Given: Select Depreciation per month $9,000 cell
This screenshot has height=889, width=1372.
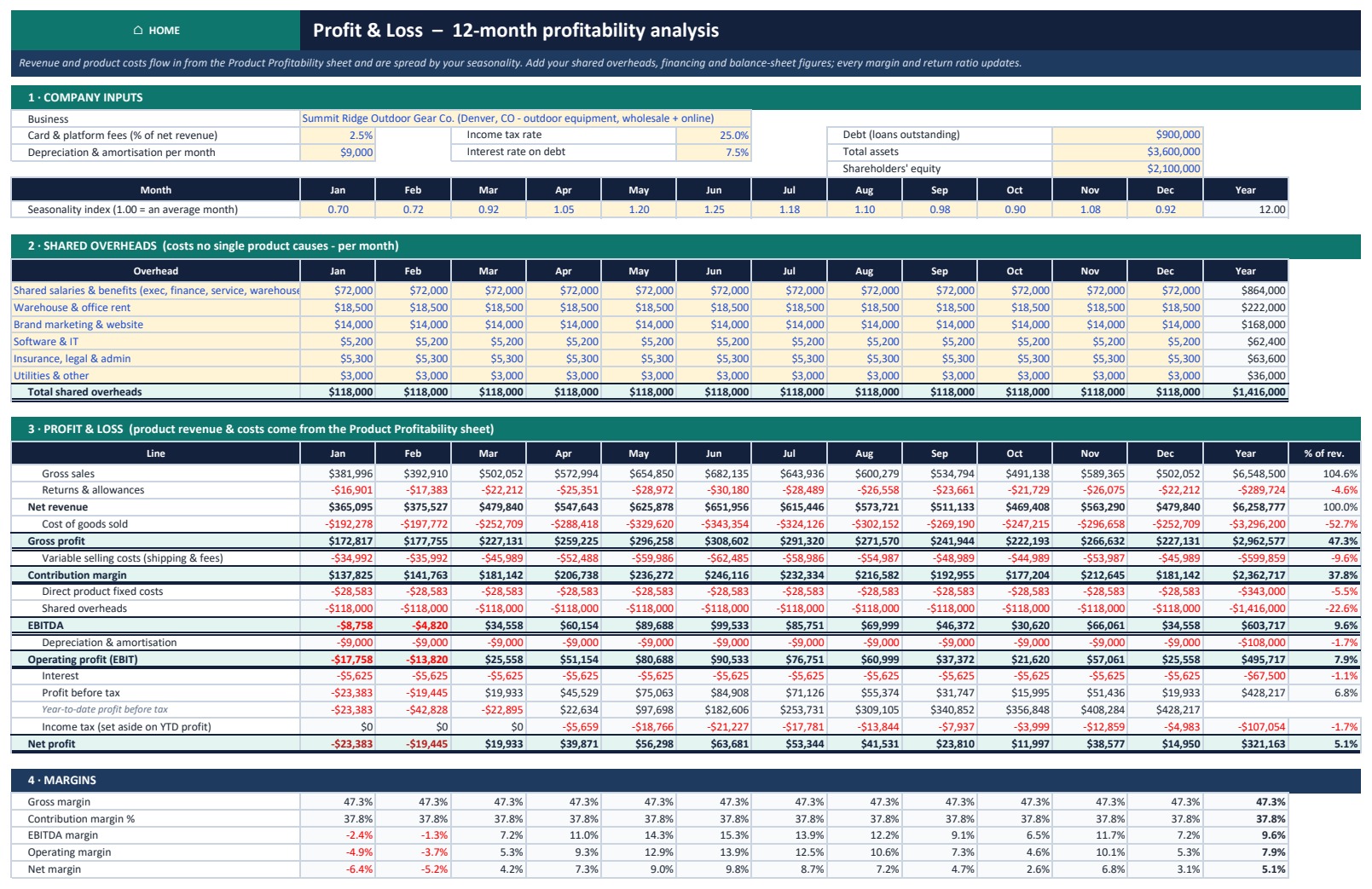Looking at the screenshot, I should click(338, 153).
